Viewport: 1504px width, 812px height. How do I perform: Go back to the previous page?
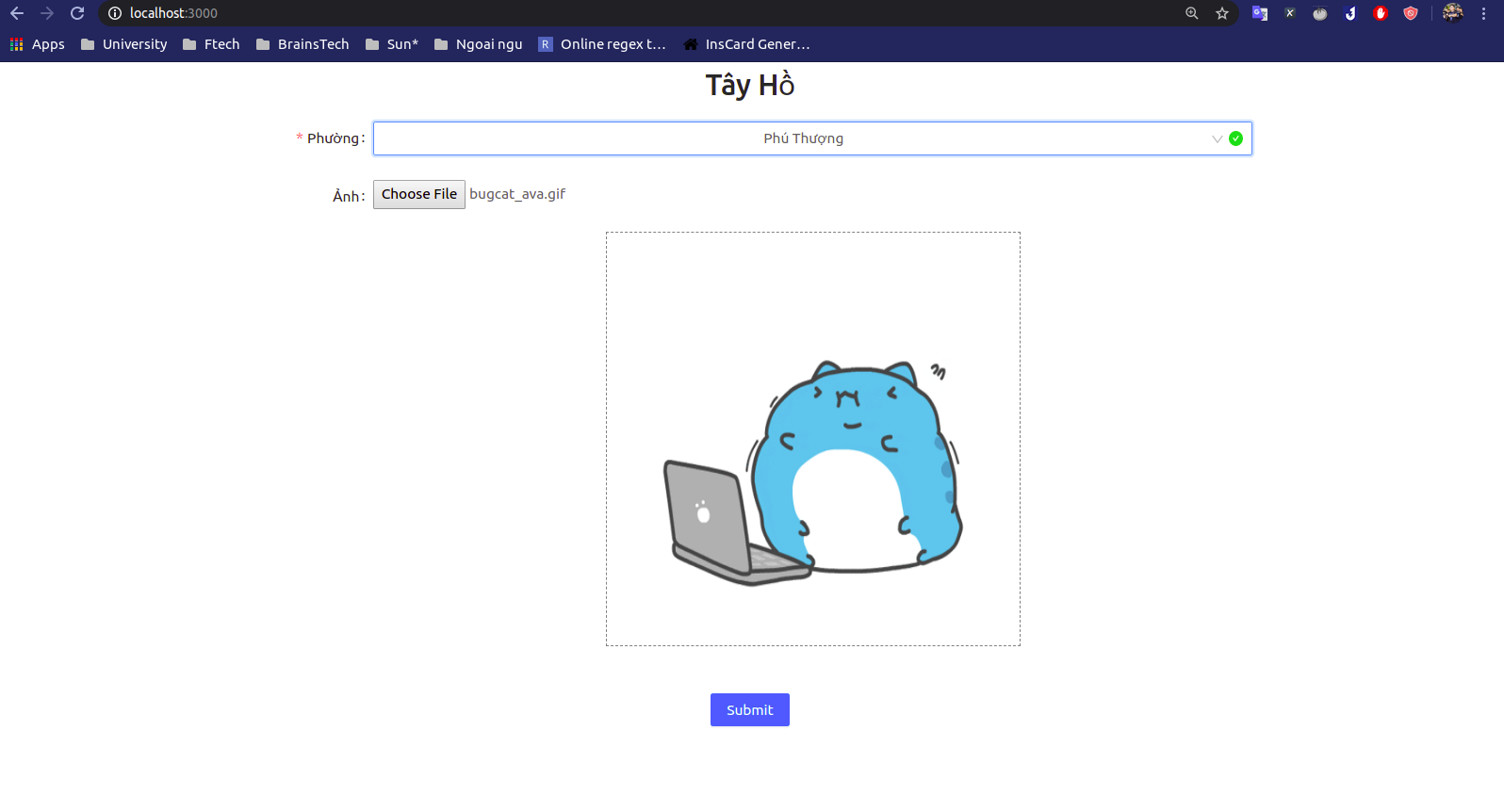click(x=17, y=13)
